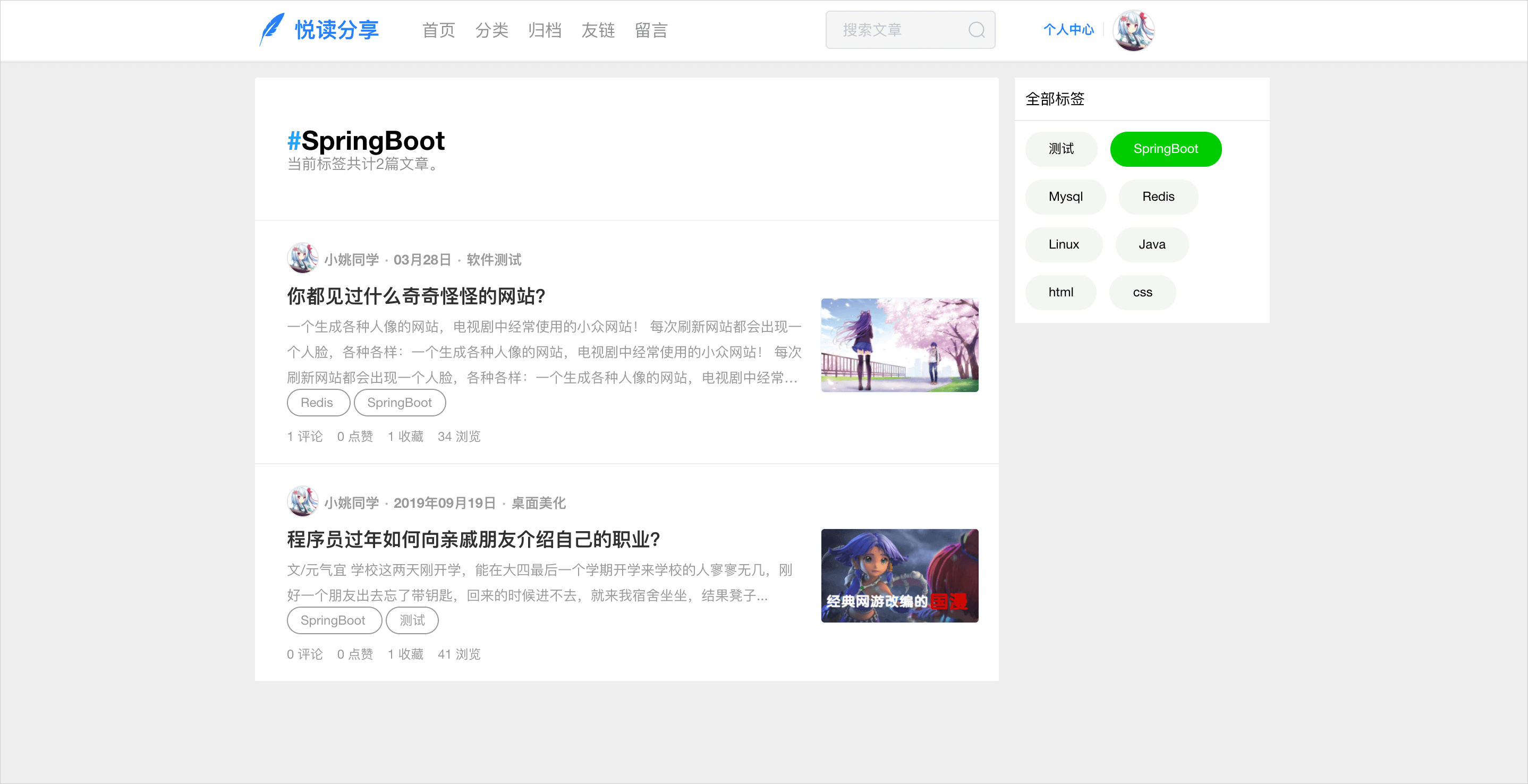Open 个人中心 personal center link
Screen dimensions: 1528x784
click(x=1068, y=30)
